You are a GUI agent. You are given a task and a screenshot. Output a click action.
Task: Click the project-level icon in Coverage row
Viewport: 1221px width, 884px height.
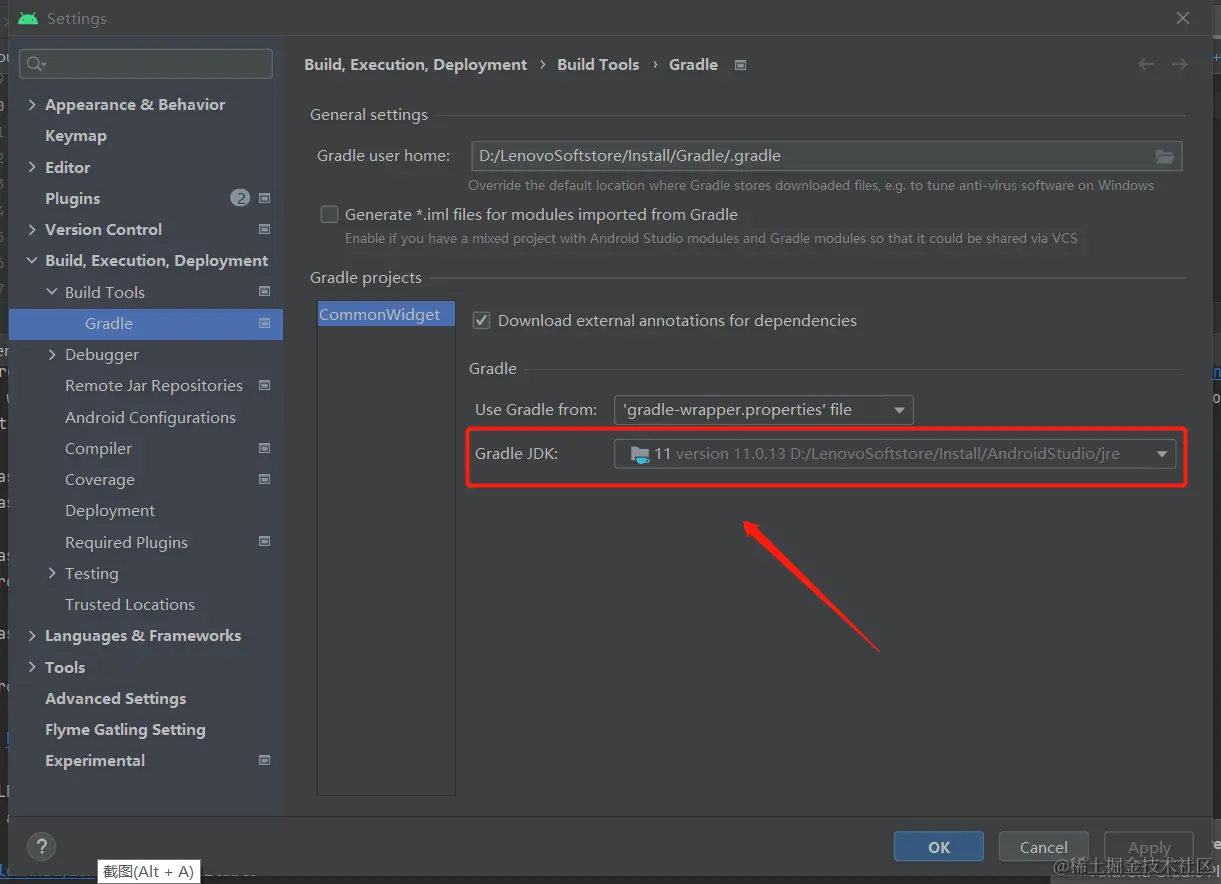[x=265, y=479]
